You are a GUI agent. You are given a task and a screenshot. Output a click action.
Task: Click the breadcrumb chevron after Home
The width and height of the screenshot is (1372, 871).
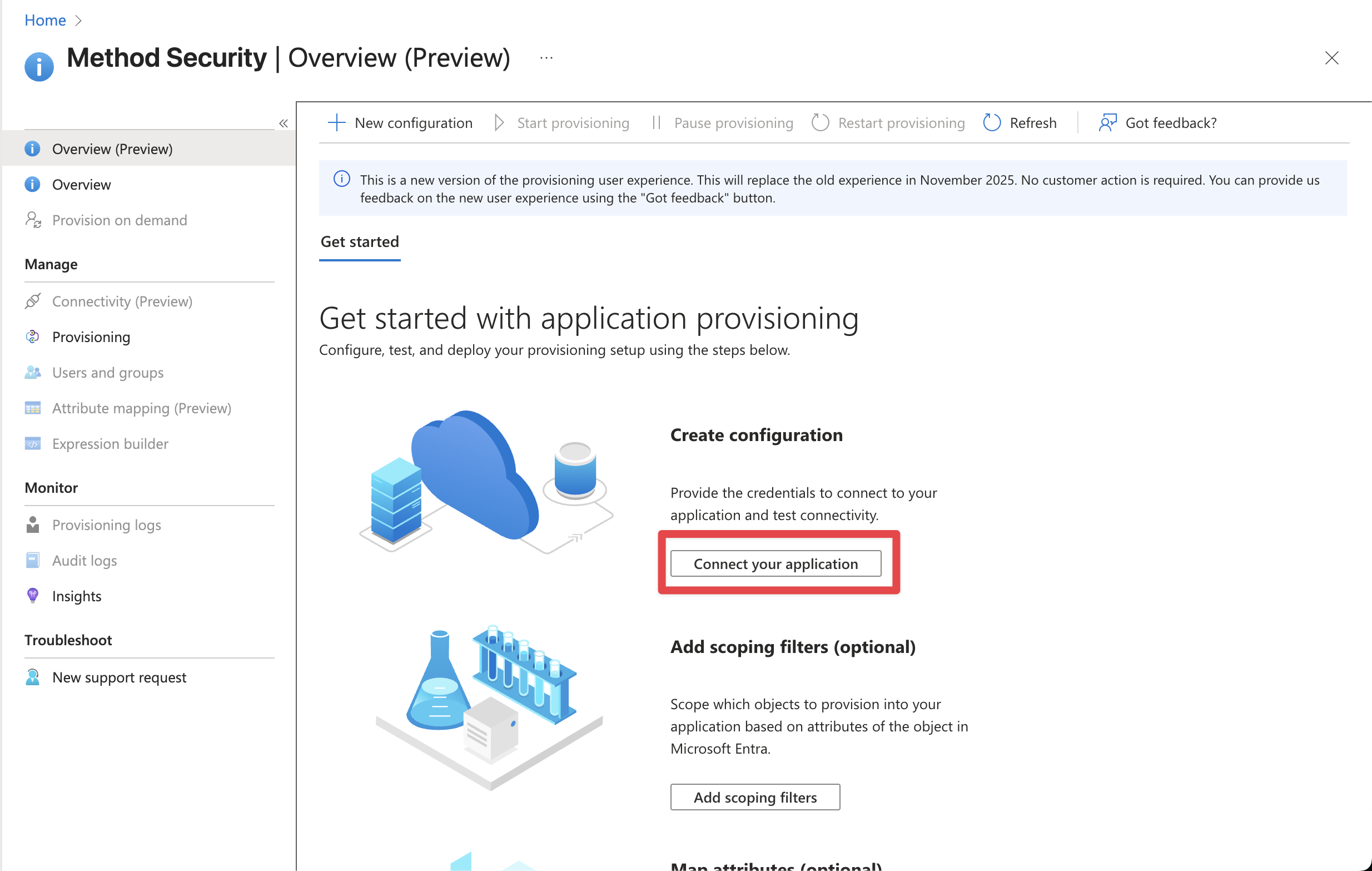[x=78, y=21]
